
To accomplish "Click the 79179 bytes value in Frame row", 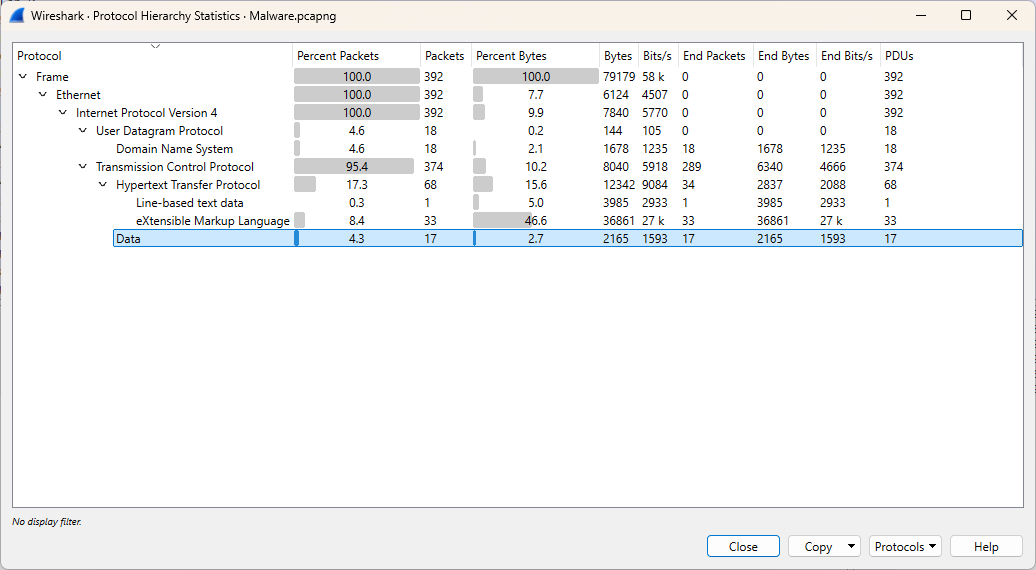I will [x=618, y=77].
